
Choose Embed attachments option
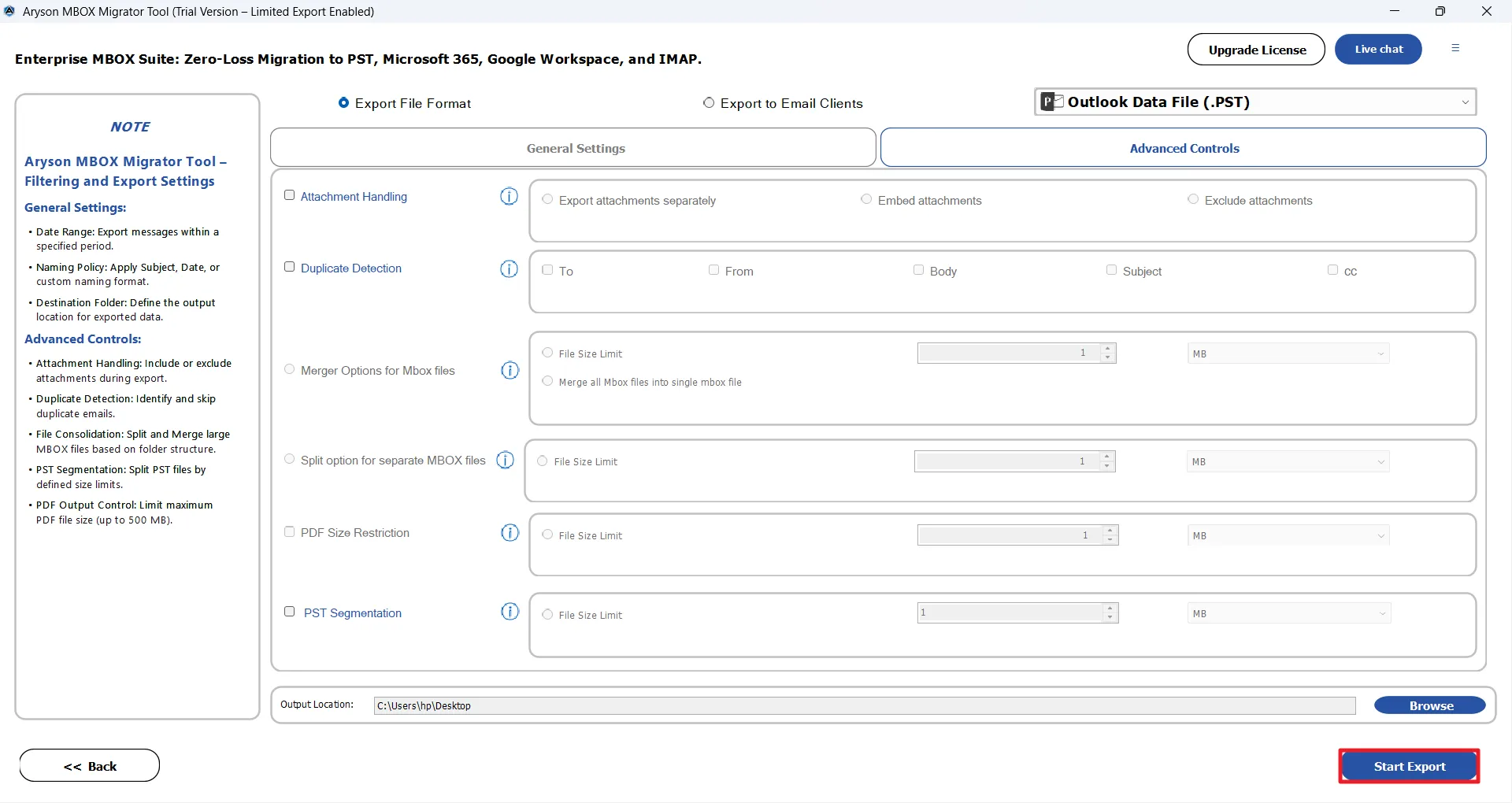click(x=866, y=199)
